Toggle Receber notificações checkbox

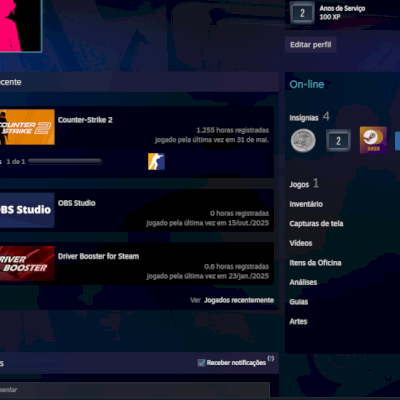pos(201,363)
